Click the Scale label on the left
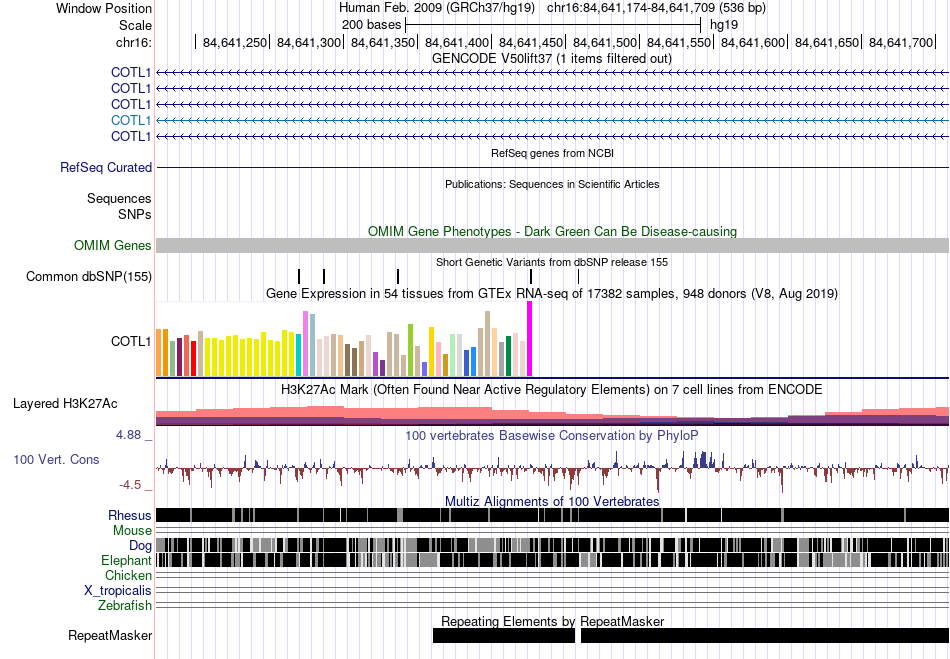This screenshot has height=659, width=950. coord(135,25)
